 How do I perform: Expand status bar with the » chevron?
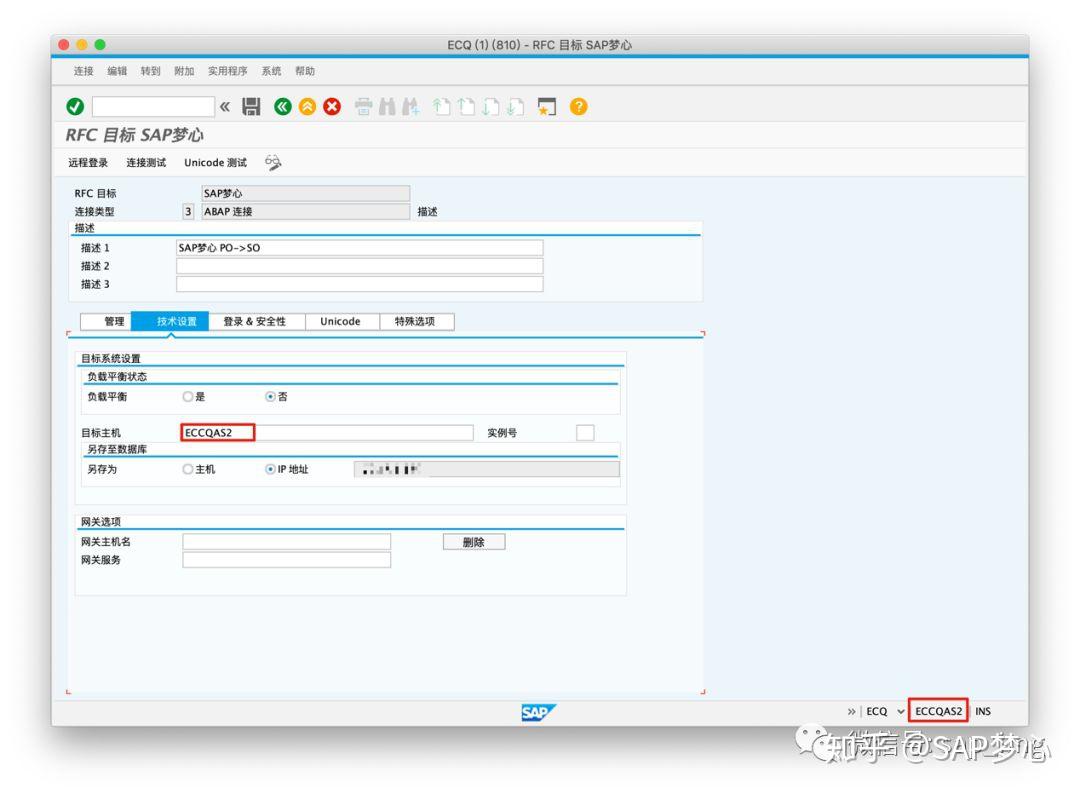(851, 711)
